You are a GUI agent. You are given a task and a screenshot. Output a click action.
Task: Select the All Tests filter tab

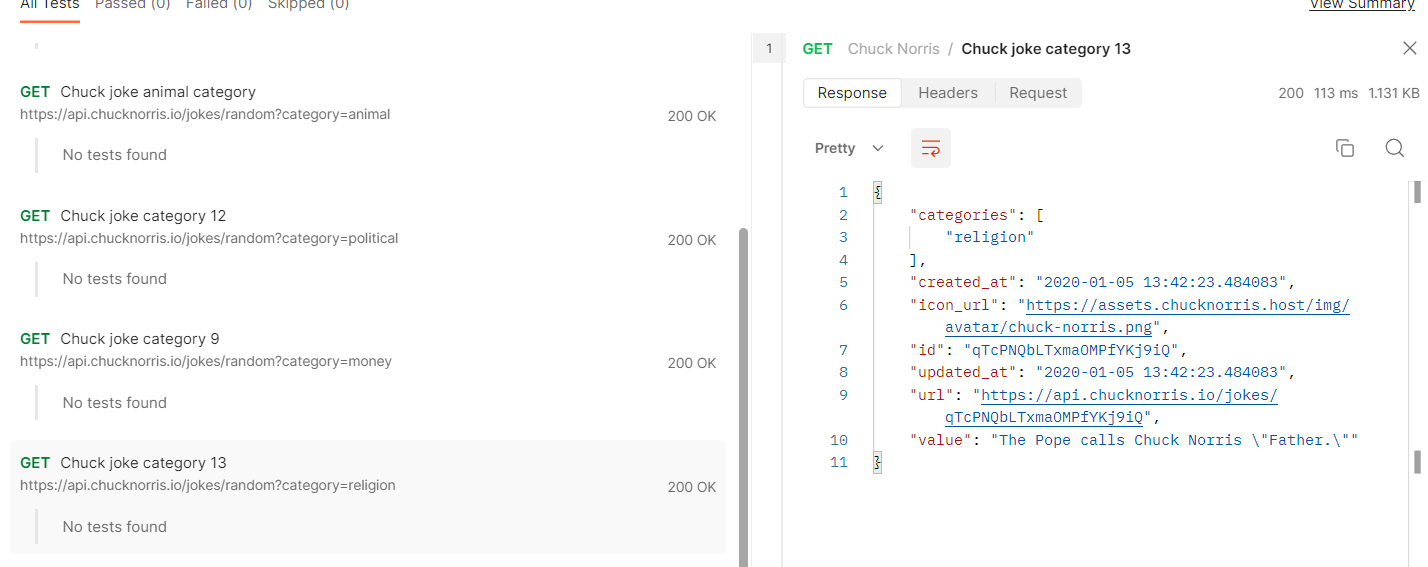point(50,5)
